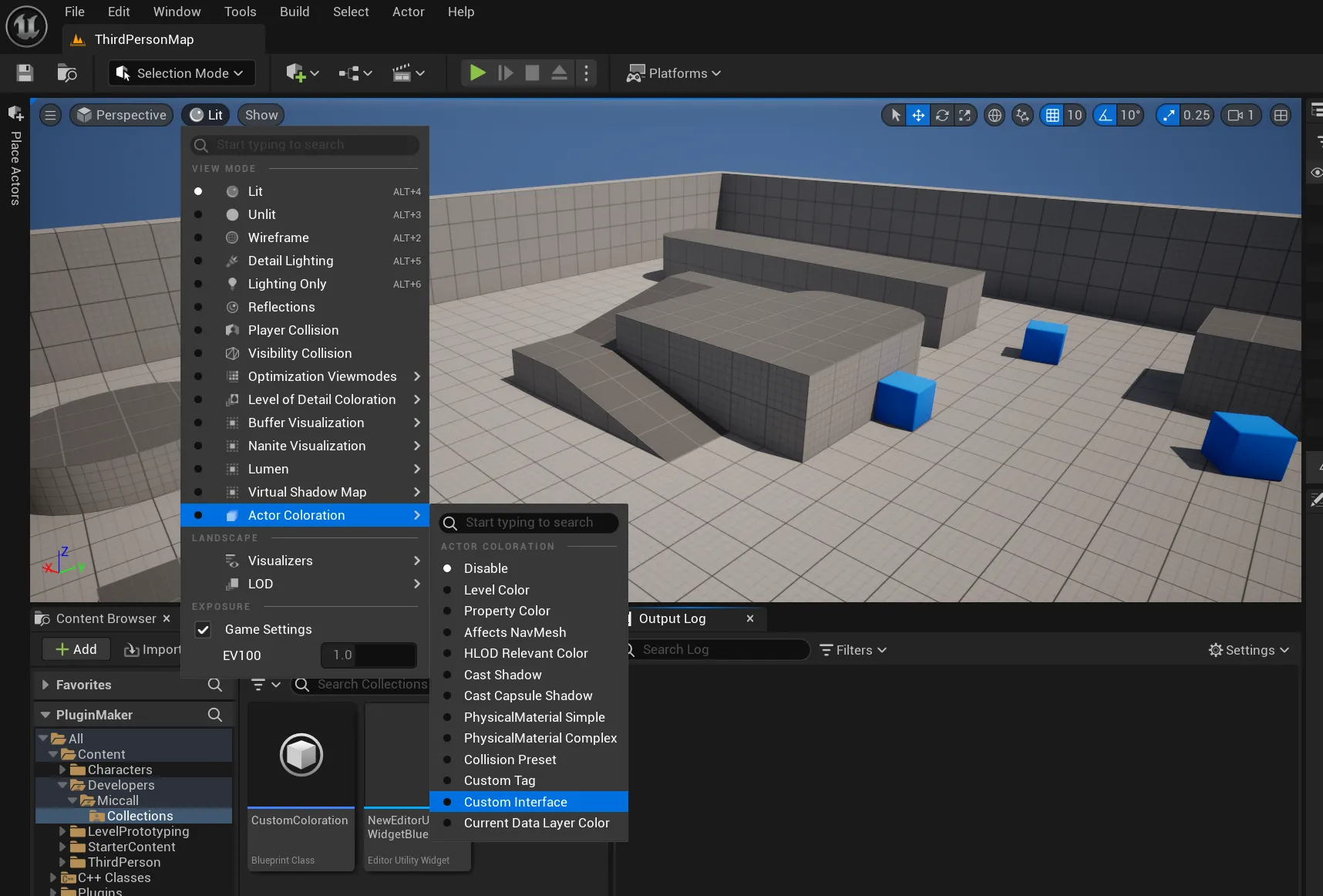Click the Show viewport button

tap(261, 115)
